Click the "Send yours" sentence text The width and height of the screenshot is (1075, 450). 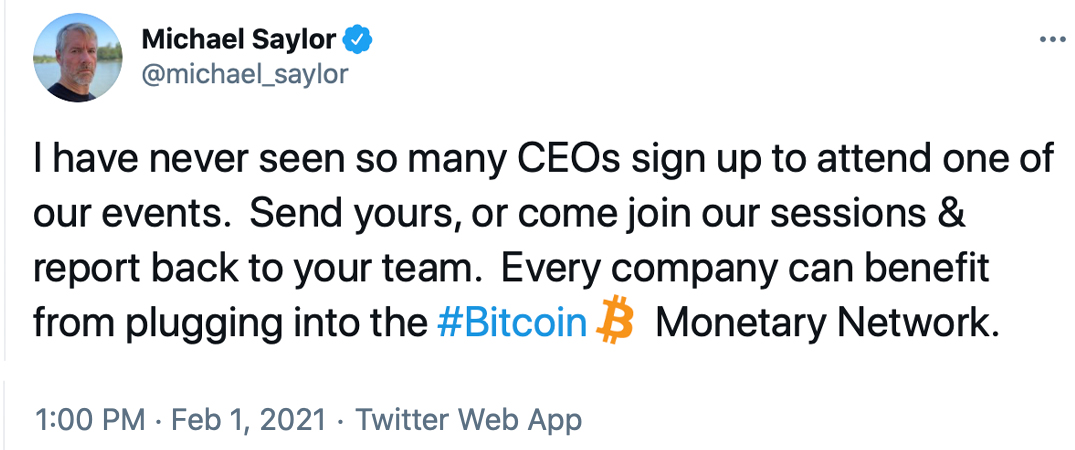pos(350,216)
